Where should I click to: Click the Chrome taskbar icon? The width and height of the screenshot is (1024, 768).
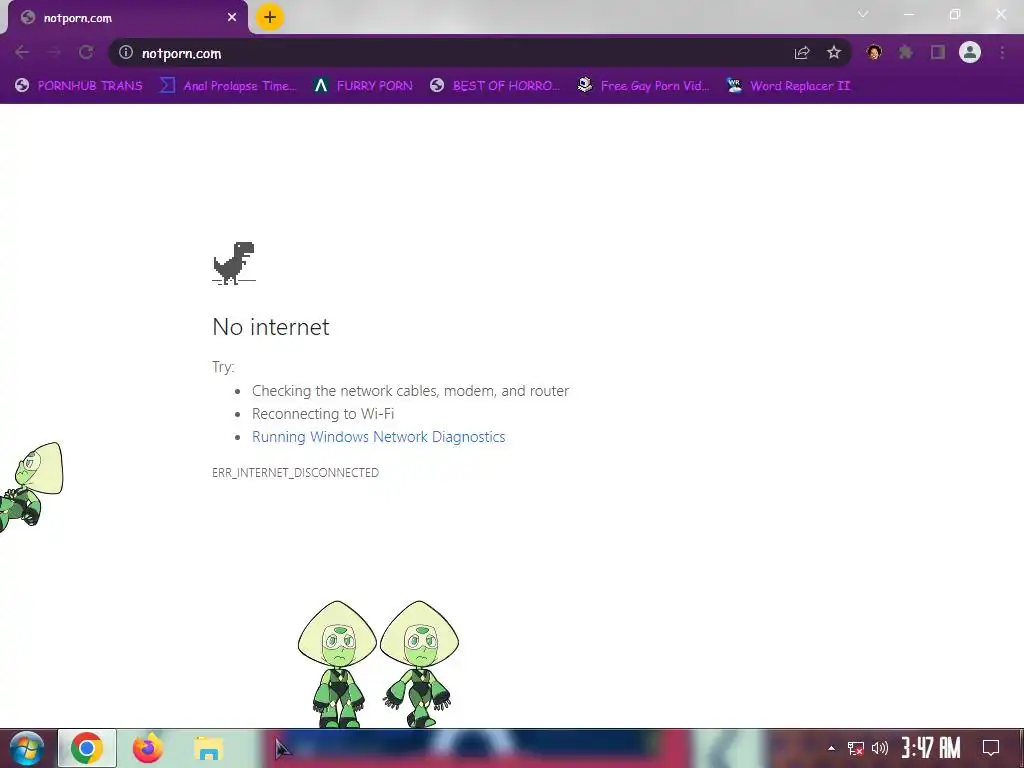coord(87,748)
